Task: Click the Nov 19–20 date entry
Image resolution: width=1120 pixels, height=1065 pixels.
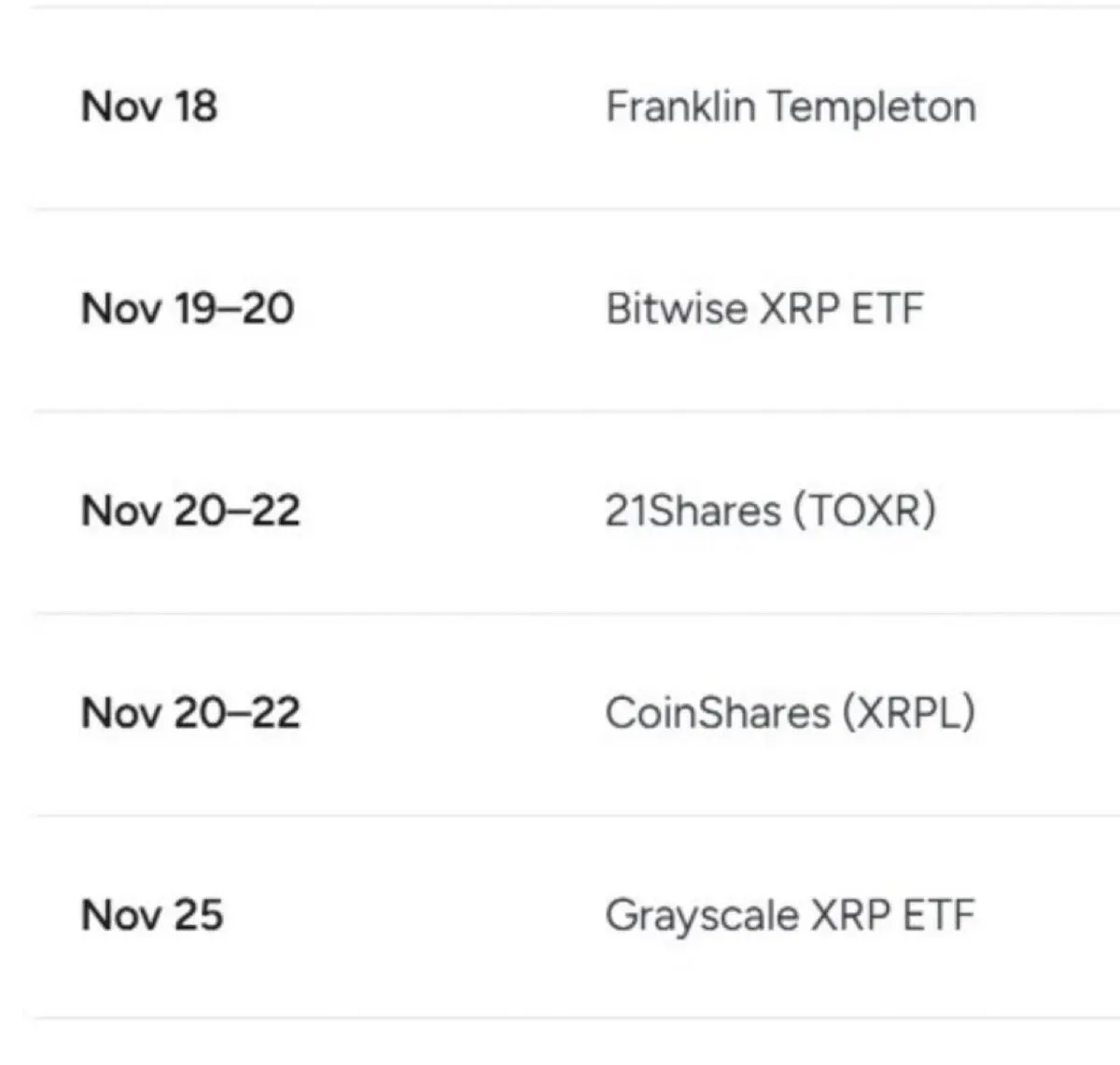Action: pos(188,308)
